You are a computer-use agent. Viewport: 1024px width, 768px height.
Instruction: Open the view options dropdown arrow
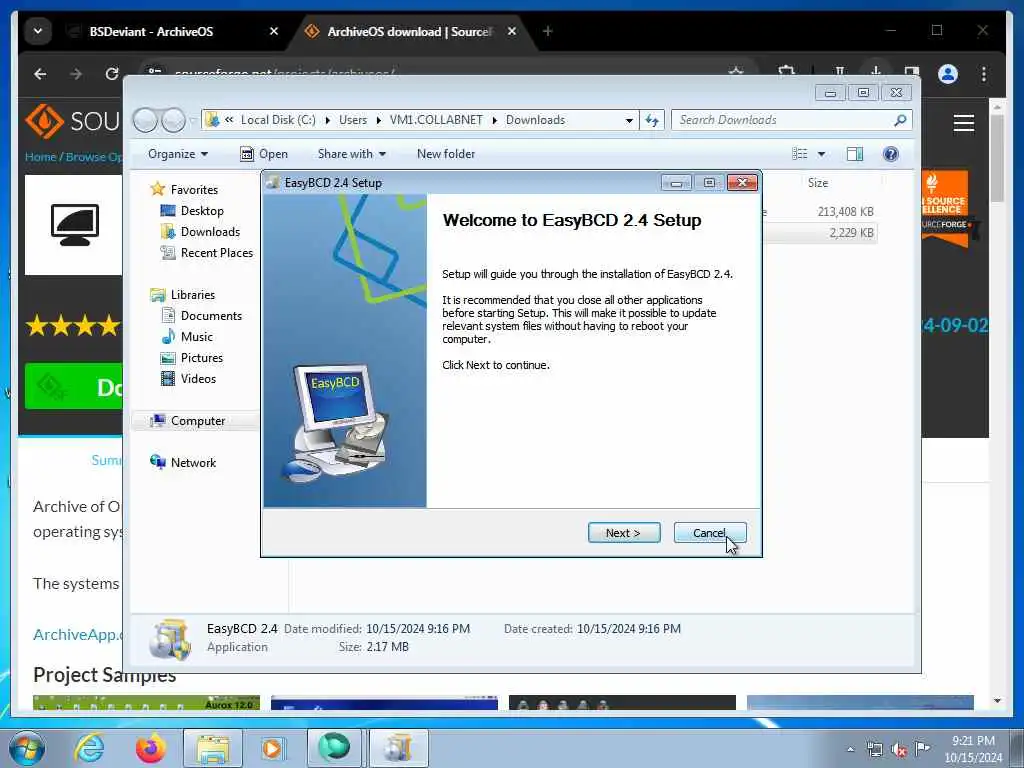click(x=821, y=154)
